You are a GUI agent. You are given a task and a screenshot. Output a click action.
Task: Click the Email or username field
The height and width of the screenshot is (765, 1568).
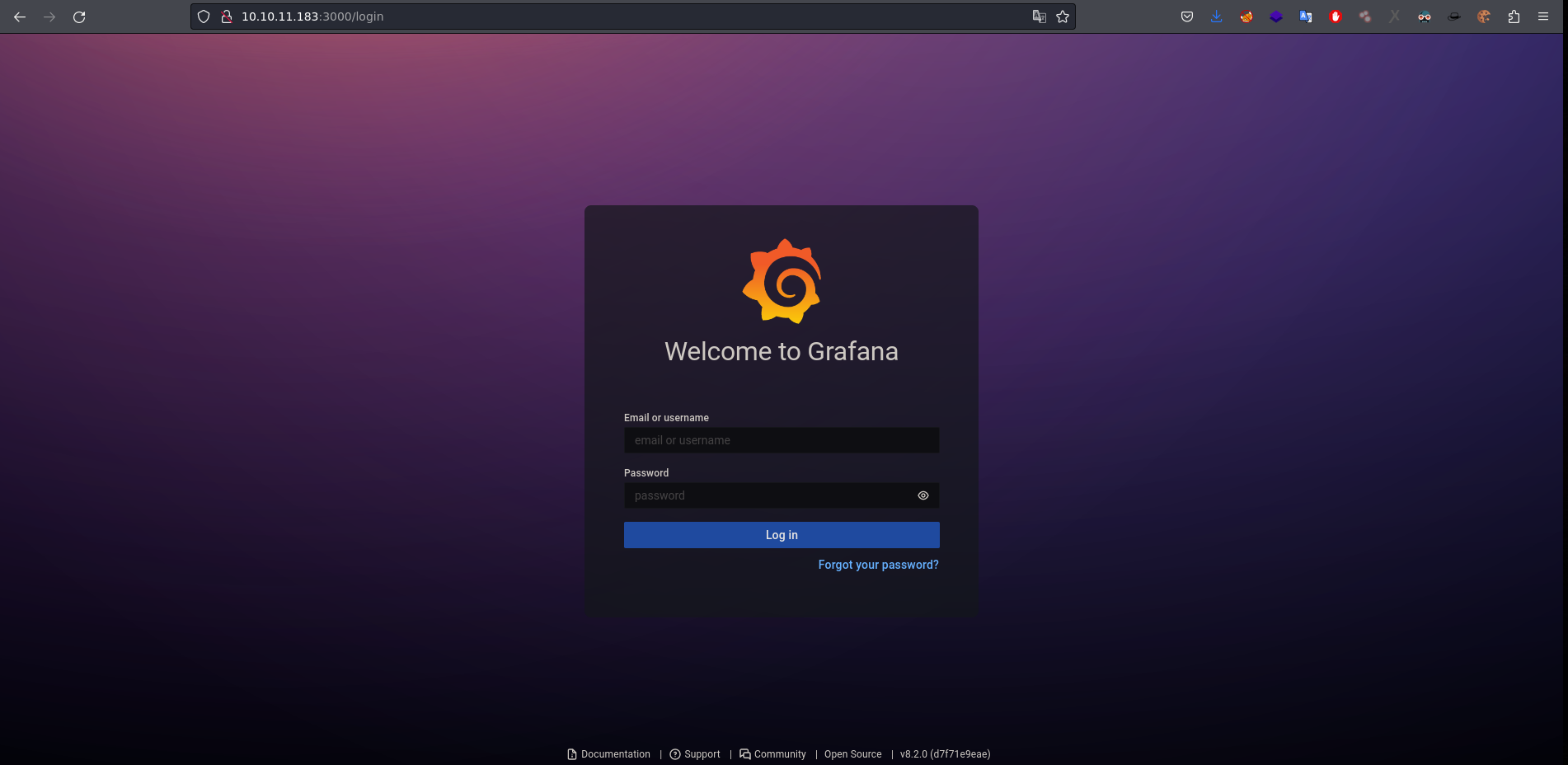coord(781,440)
